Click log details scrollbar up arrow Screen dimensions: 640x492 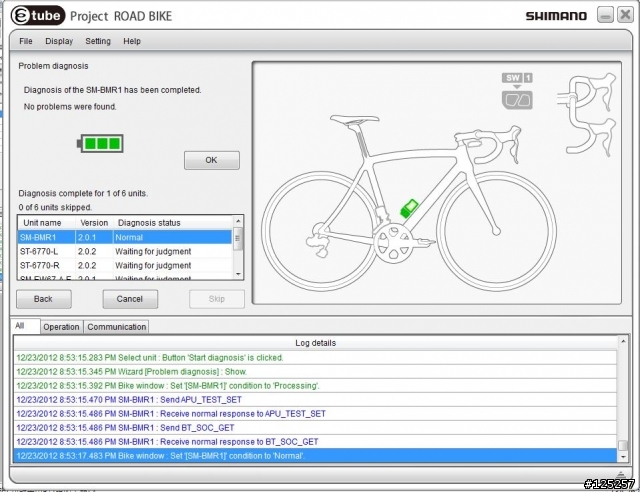pyautogui.click(x=623, y=341)
